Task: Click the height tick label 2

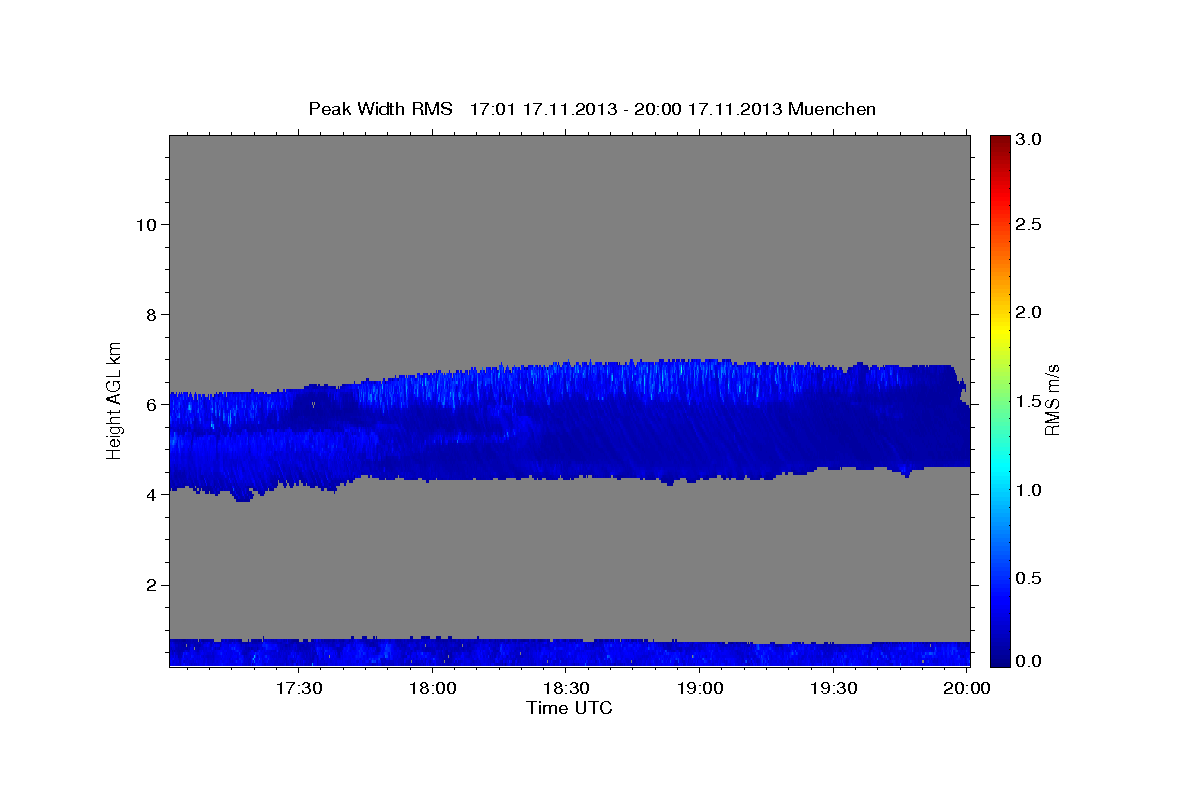Action: point(149,585)
